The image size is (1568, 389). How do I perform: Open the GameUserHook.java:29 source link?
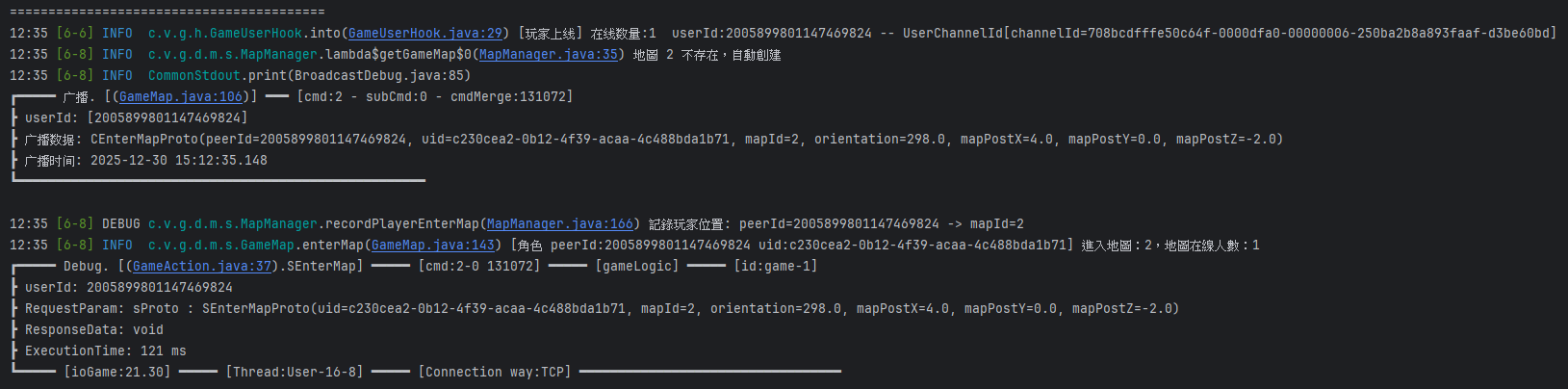[424, 33]
